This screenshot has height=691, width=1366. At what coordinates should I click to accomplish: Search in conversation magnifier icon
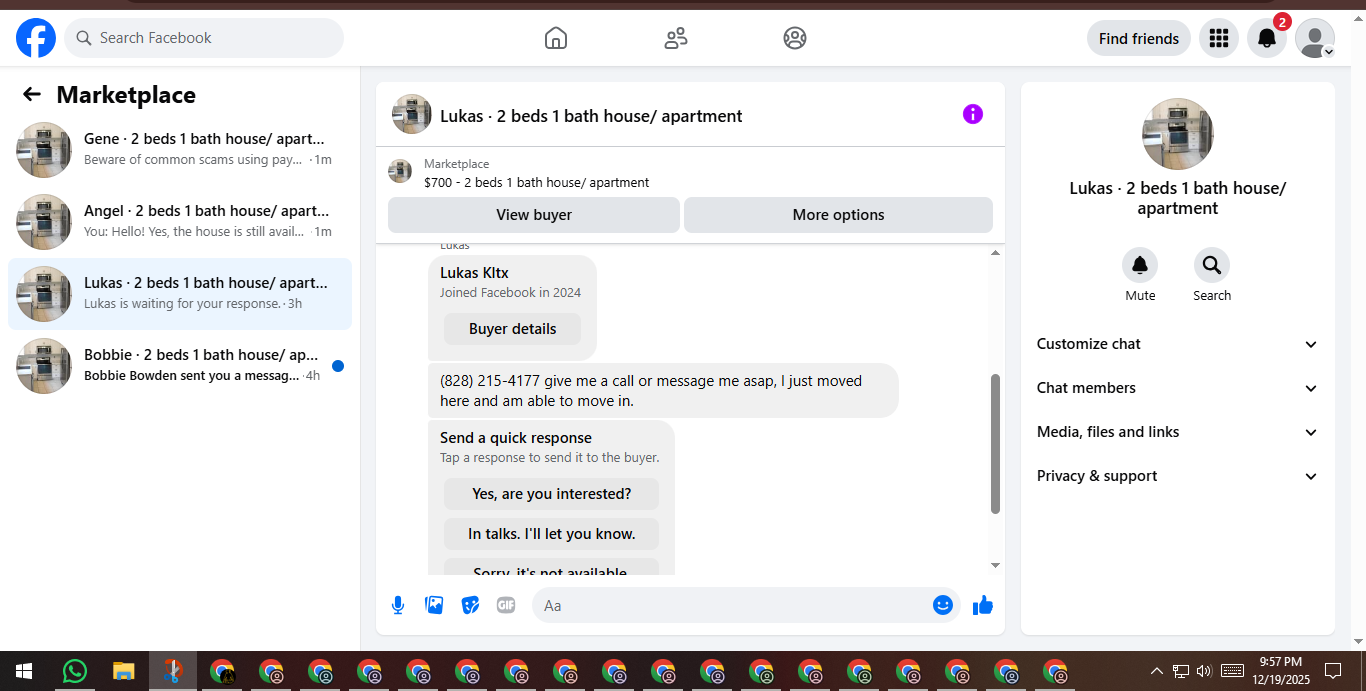(x=1212, y=265)
